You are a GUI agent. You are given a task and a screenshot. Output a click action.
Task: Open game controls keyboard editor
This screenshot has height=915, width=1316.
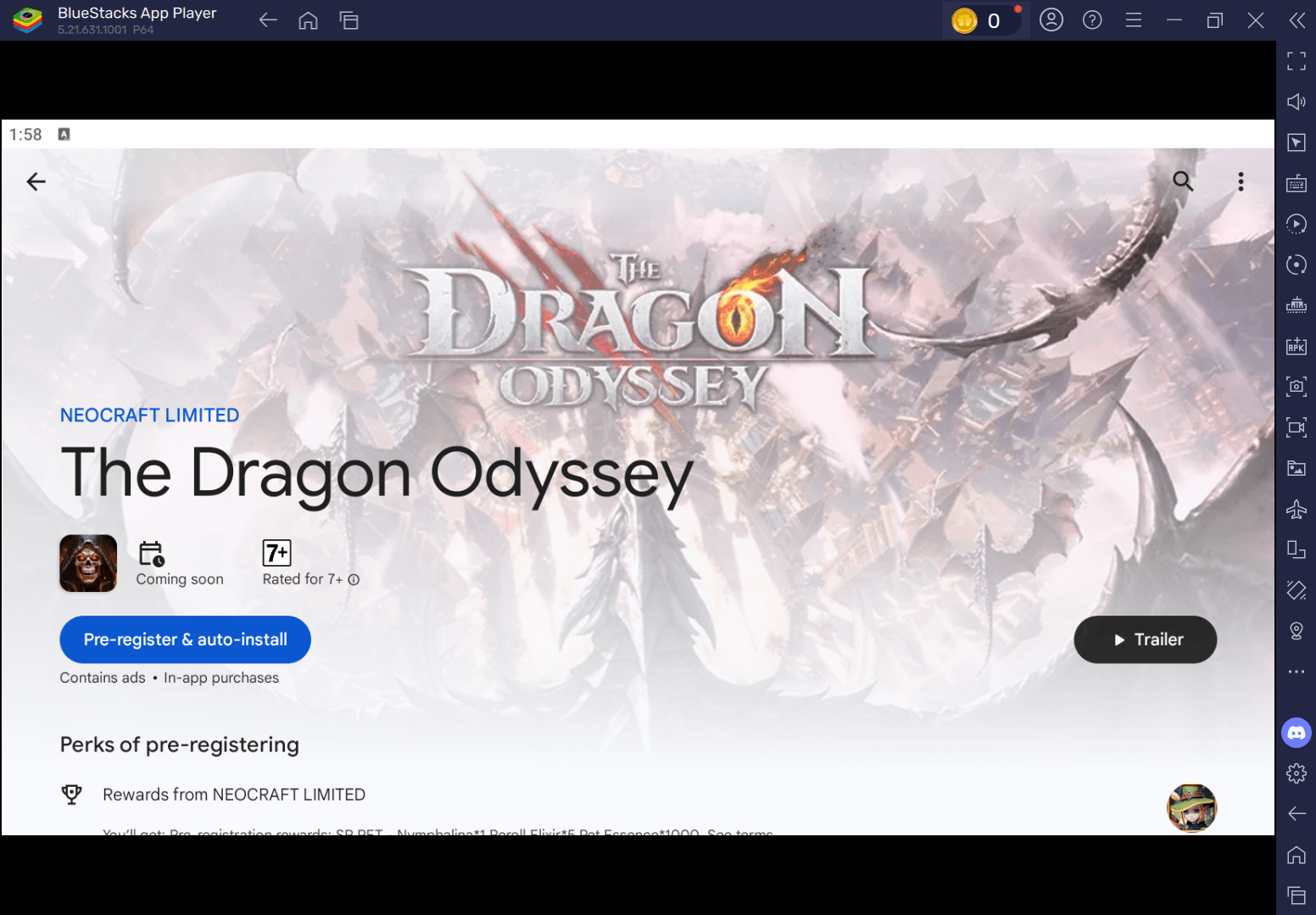[x=1296, y=183]
